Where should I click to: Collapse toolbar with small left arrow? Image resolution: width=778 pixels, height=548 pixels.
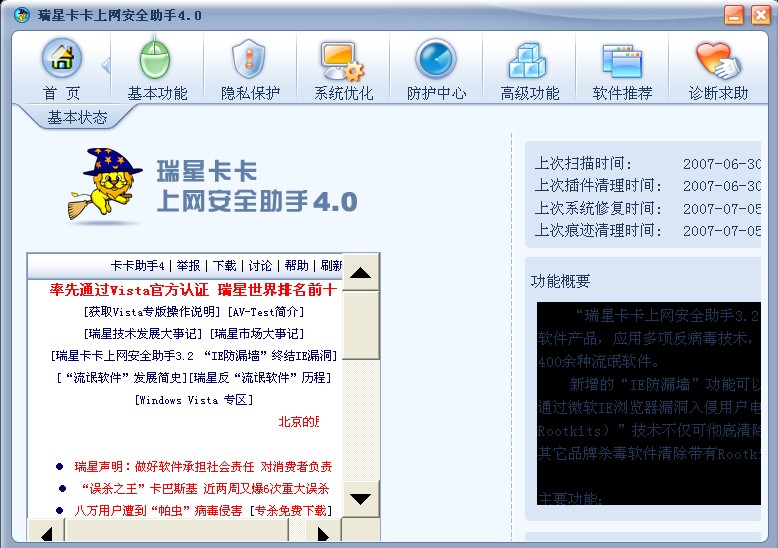pos(106,65)
